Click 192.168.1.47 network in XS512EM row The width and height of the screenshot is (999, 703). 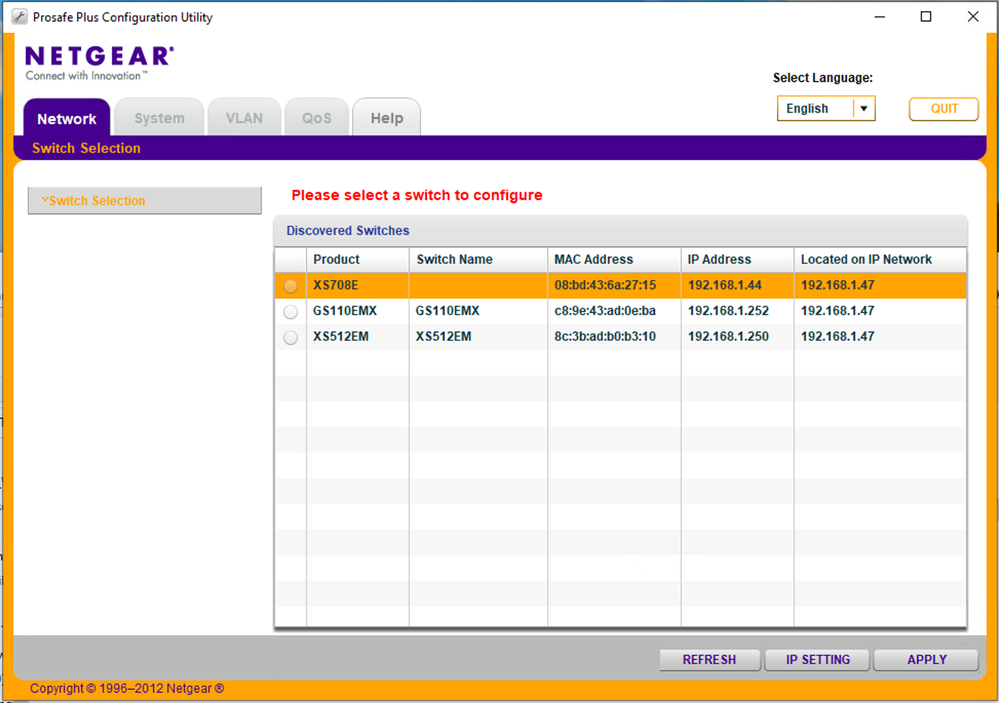pos(837,337)
